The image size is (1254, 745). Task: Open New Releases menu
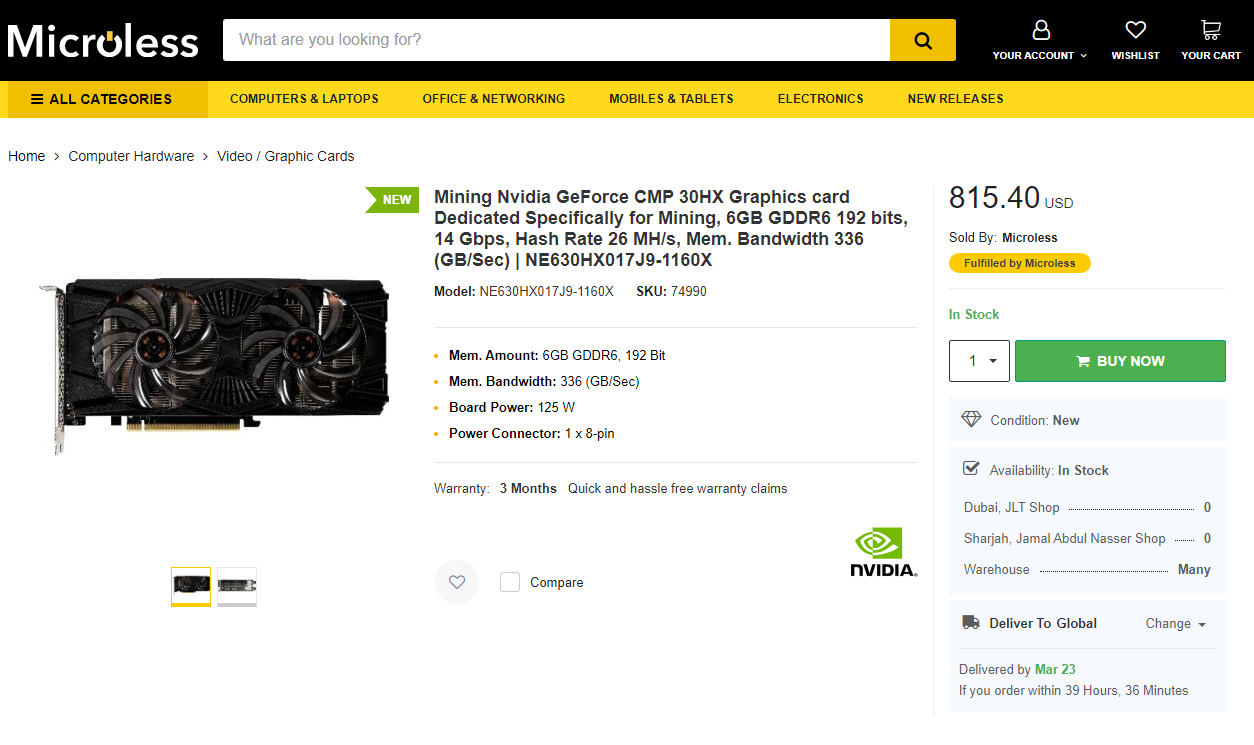click(x=955, y=99)
